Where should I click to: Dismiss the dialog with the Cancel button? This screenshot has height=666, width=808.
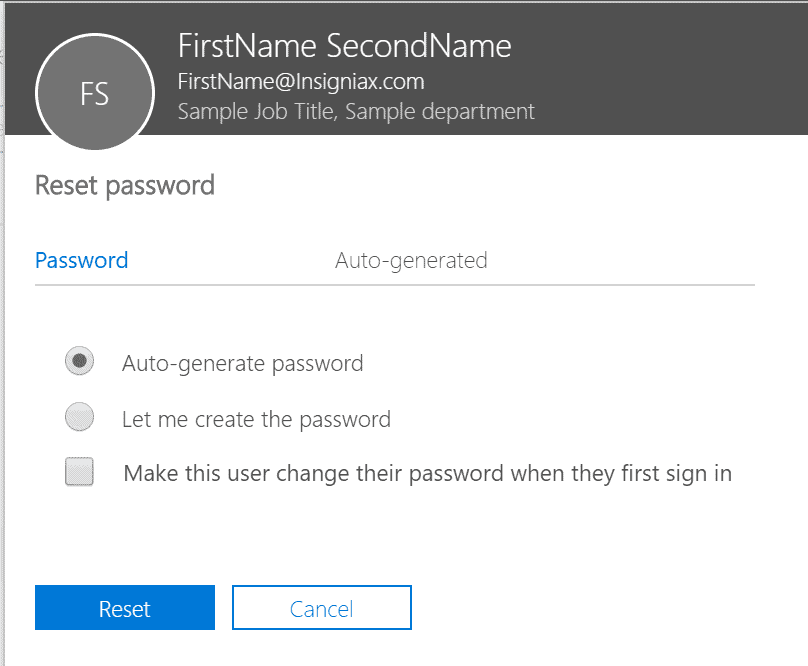322,607
